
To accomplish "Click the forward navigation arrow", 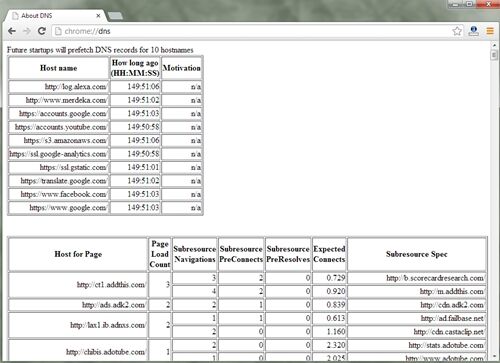I will pos(27,31).
